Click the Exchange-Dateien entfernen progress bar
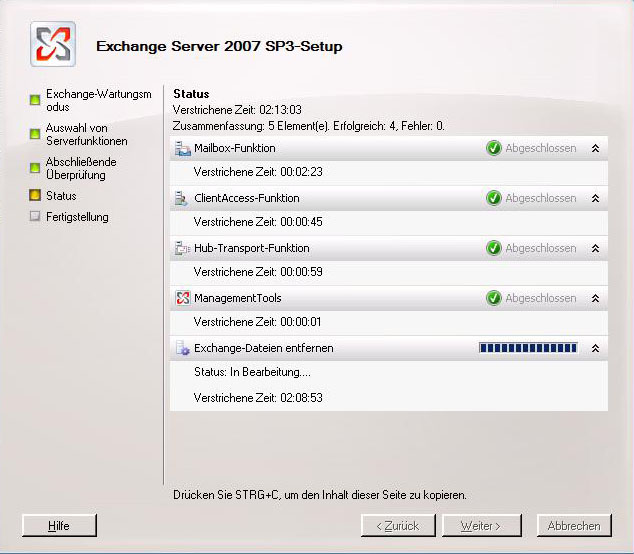Viewport: 634px width, 554px height. click(x=528, y=348)
